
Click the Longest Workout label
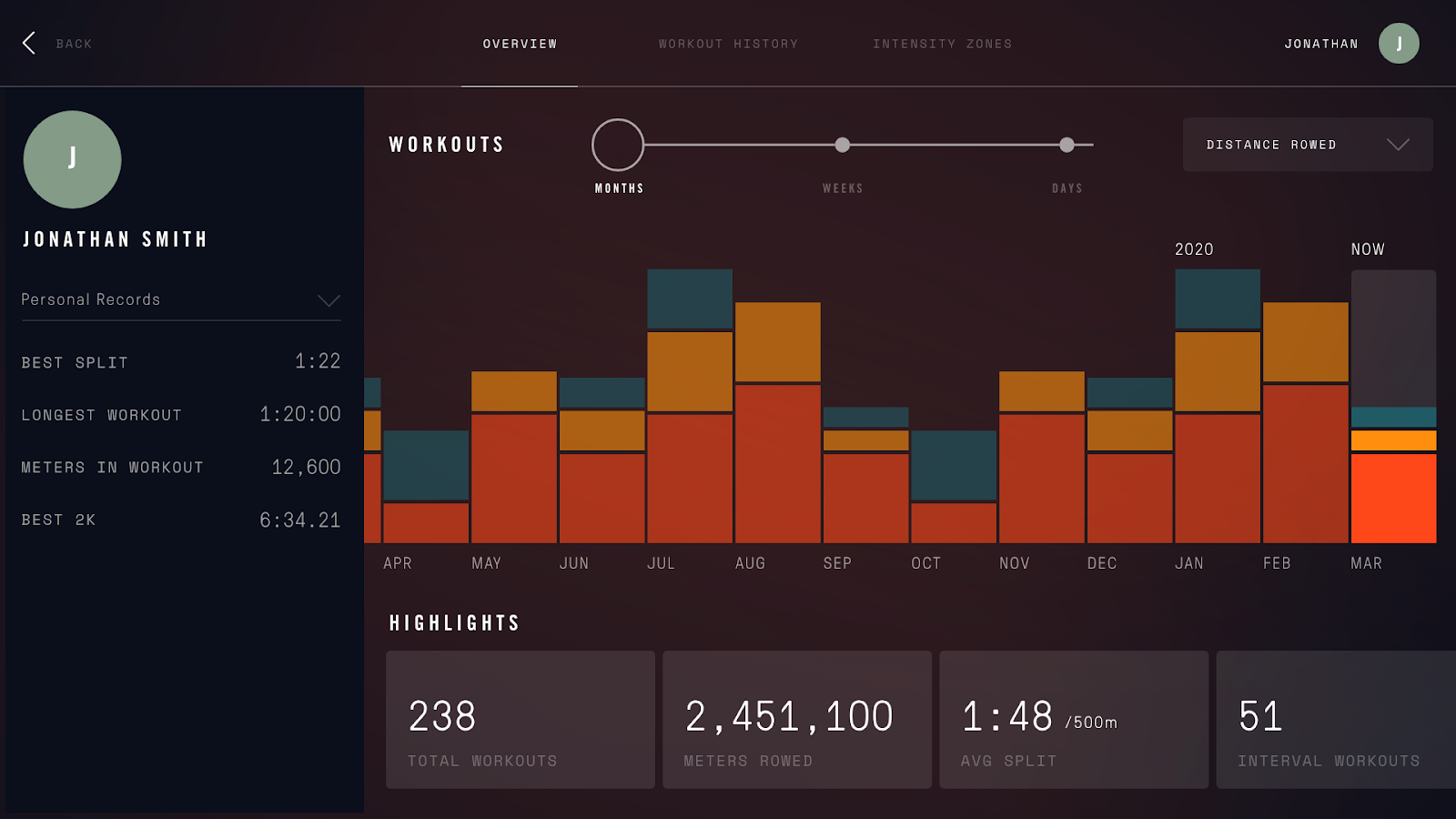(x=102, y=415)
